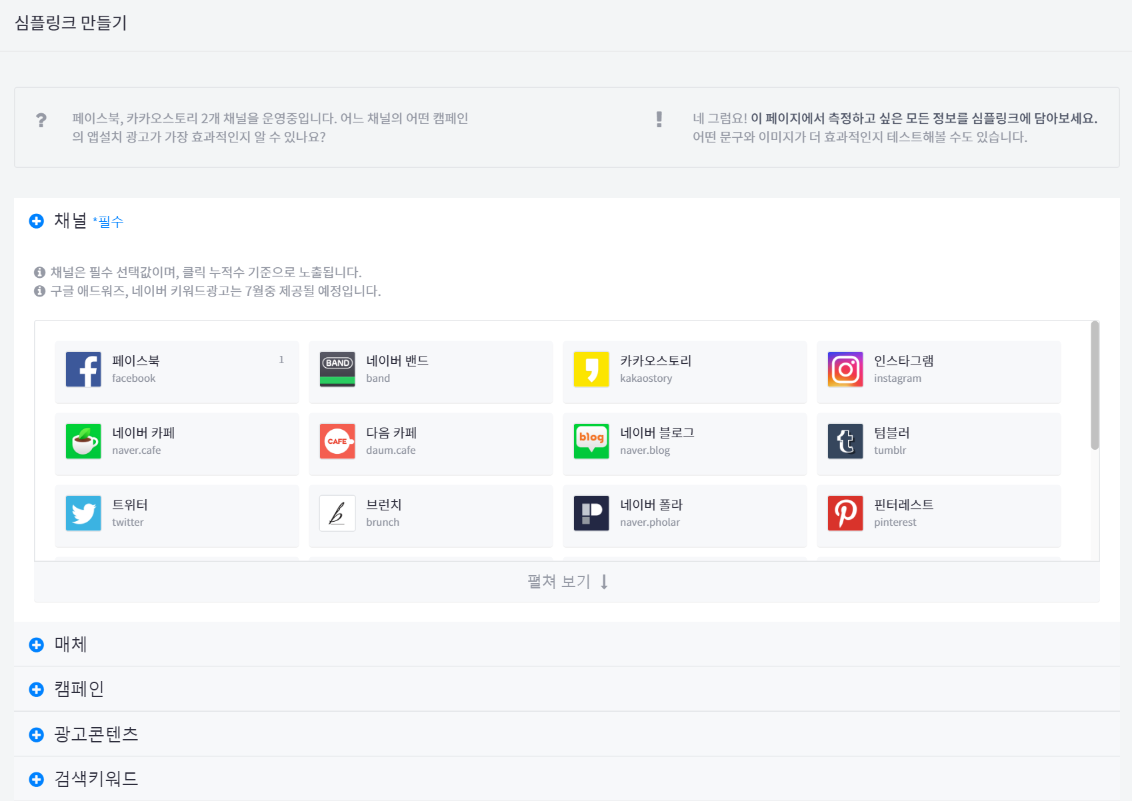
Task: Pick the Instagram channel icon
Action: point(845,369)
